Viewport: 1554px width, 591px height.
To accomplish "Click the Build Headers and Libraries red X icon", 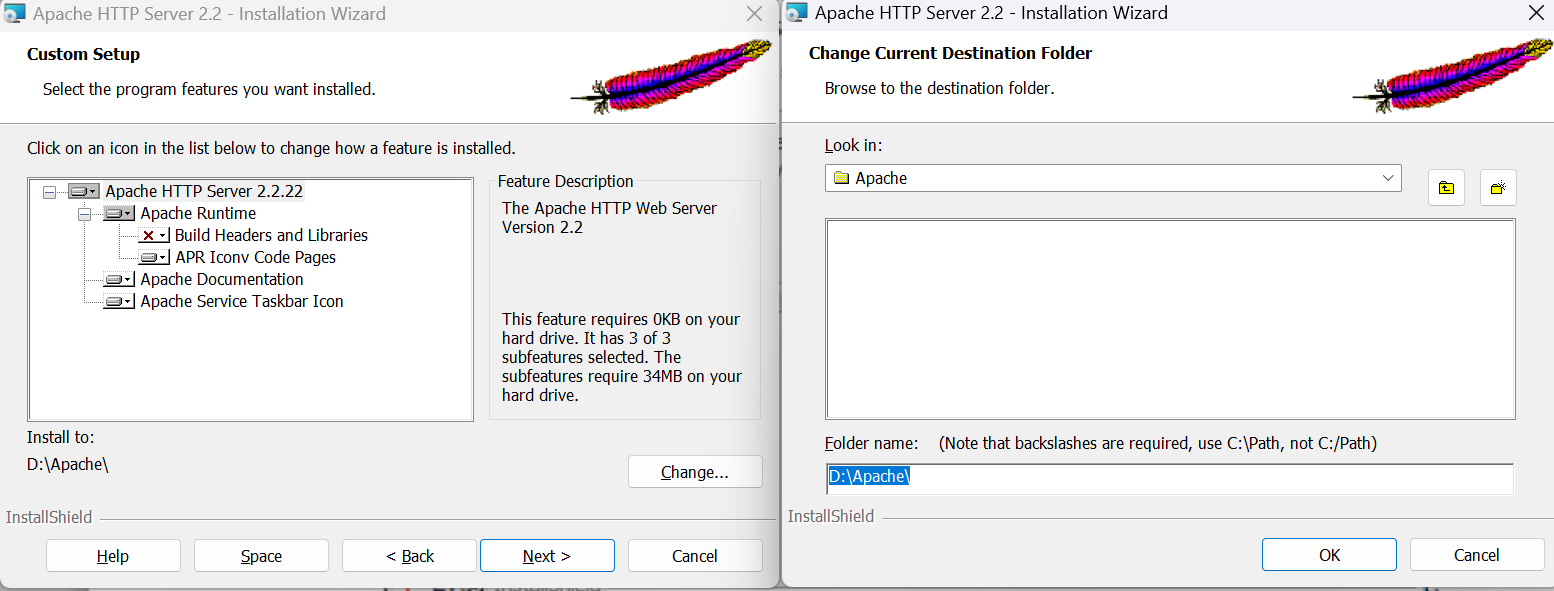I will 154,235.
